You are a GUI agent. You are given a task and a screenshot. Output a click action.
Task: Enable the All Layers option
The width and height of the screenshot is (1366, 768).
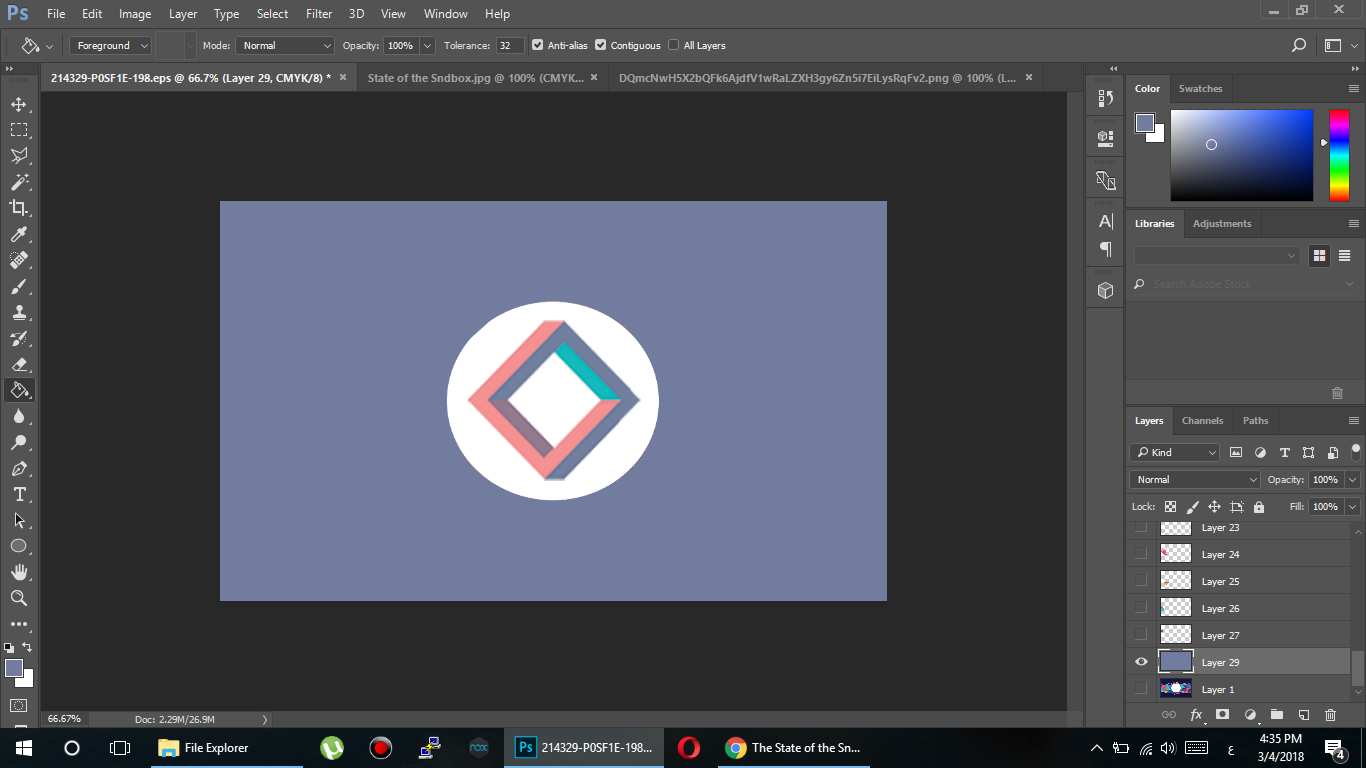[674, 45]
